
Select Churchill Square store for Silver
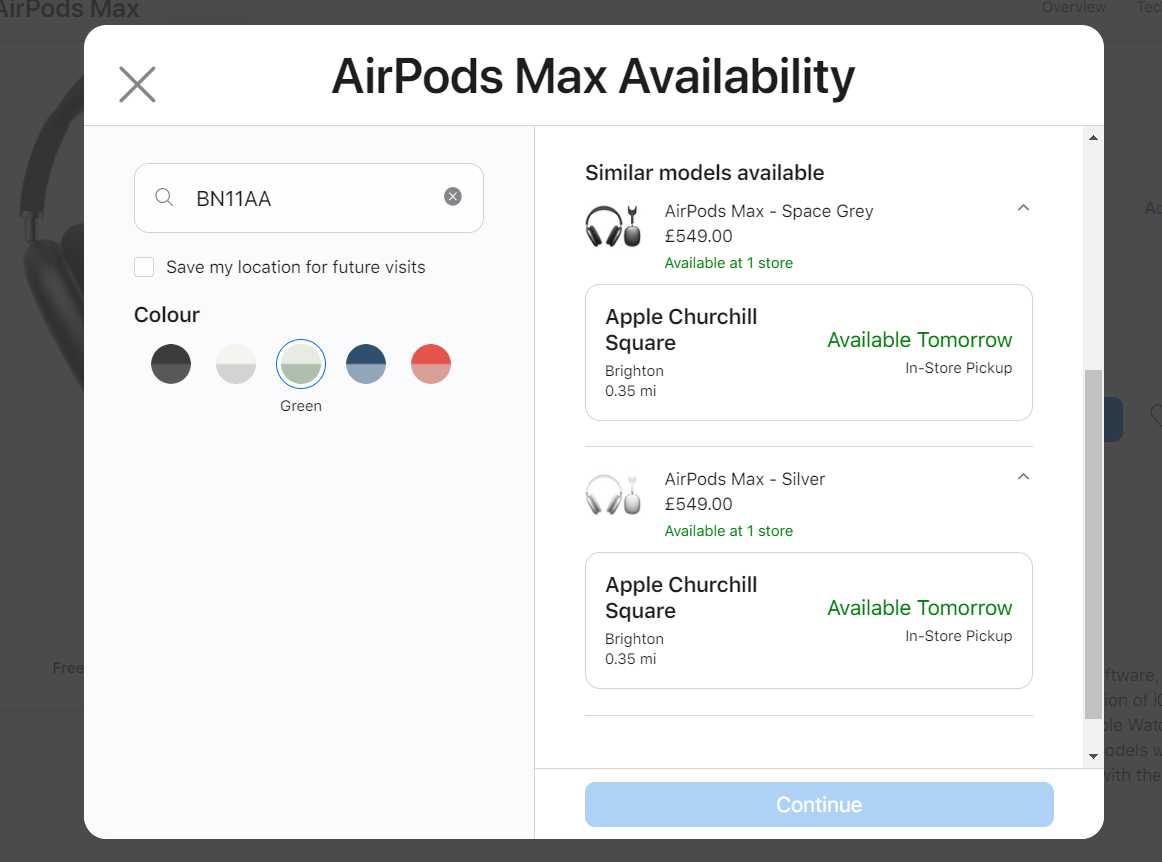pyautogui.click(x=809, y=620)
